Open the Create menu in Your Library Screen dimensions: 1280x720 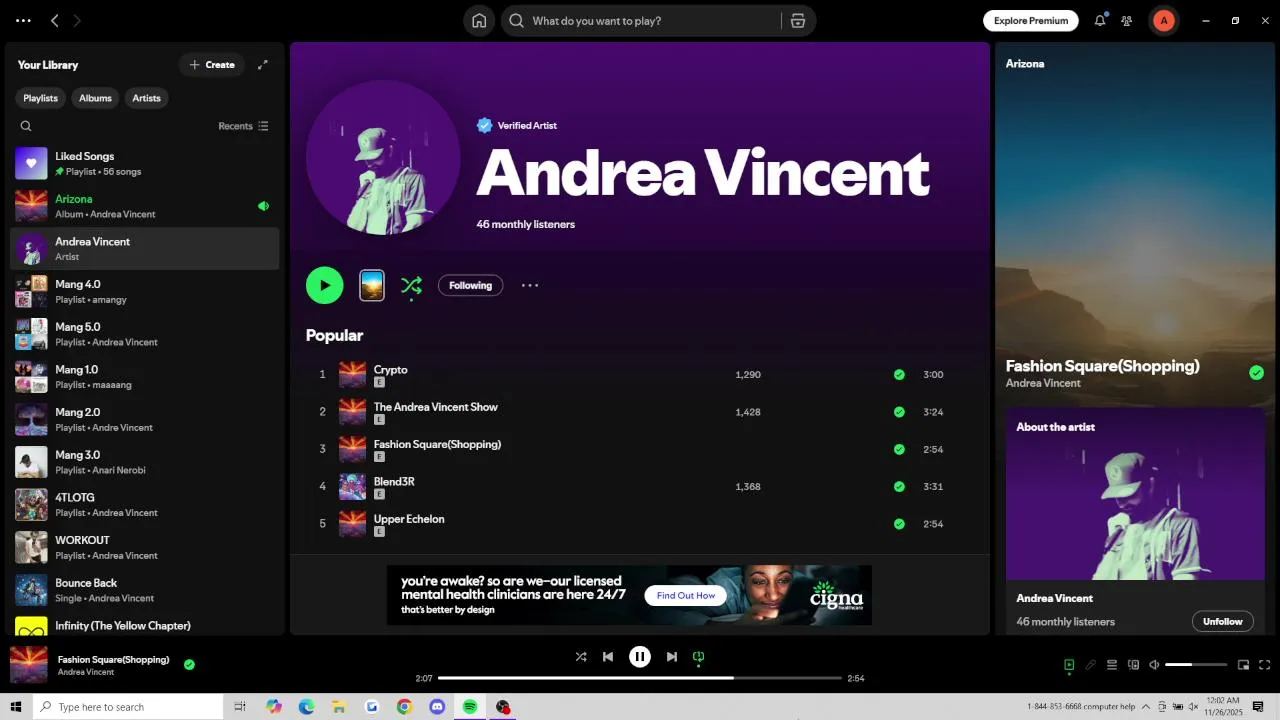[212, 65]
